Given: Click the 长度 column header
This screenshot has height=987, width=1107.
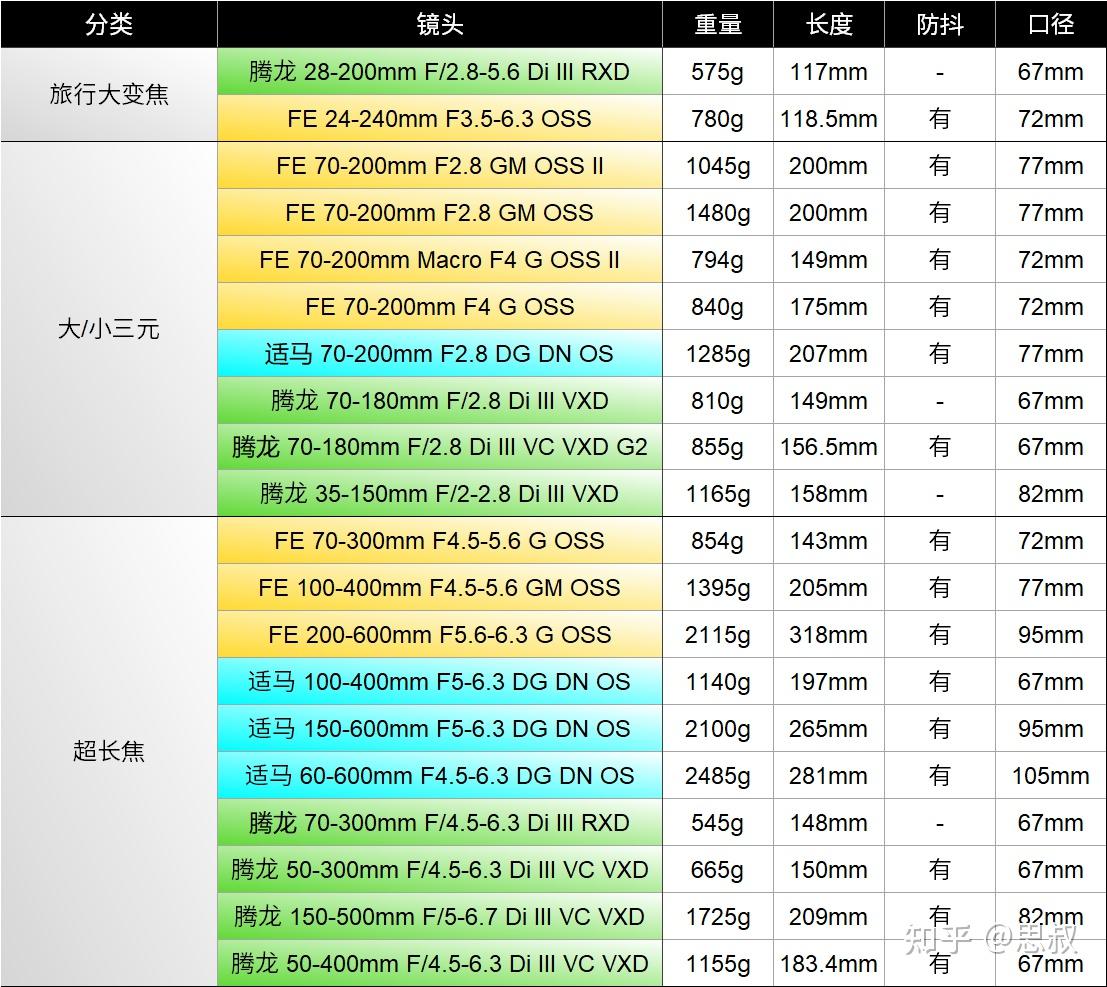Looking at the screenshot, I should pyautogui.click(x=827, y=25).
